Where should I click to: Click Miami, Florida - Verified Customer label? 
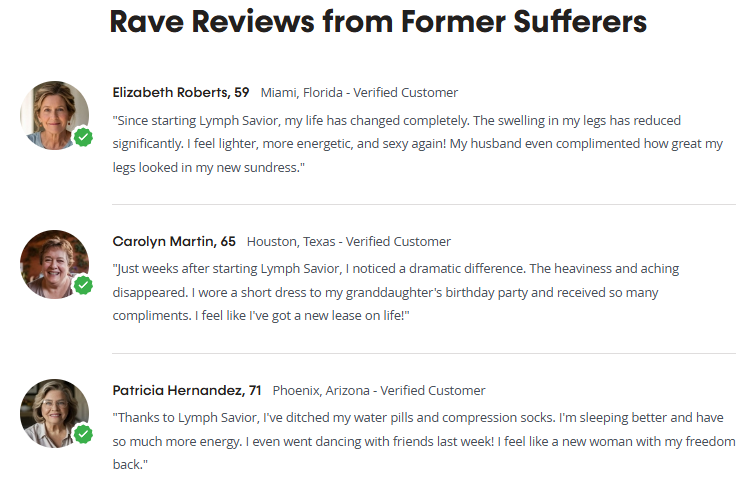point(359,93)
